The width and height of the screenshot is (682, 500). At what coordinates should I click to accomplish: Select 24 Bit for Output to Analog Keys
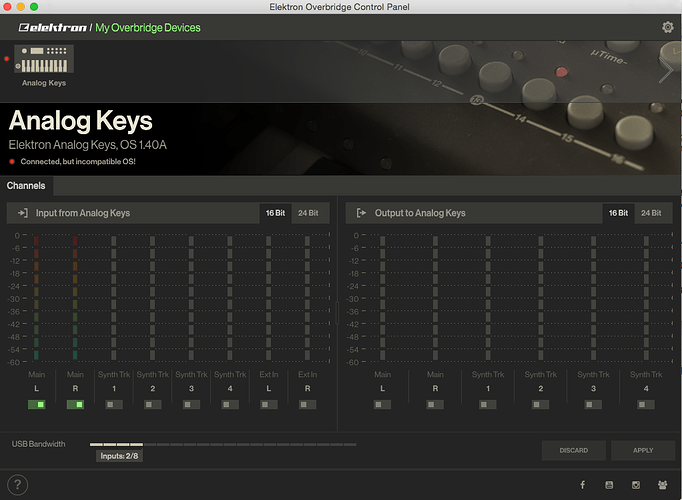651,213
